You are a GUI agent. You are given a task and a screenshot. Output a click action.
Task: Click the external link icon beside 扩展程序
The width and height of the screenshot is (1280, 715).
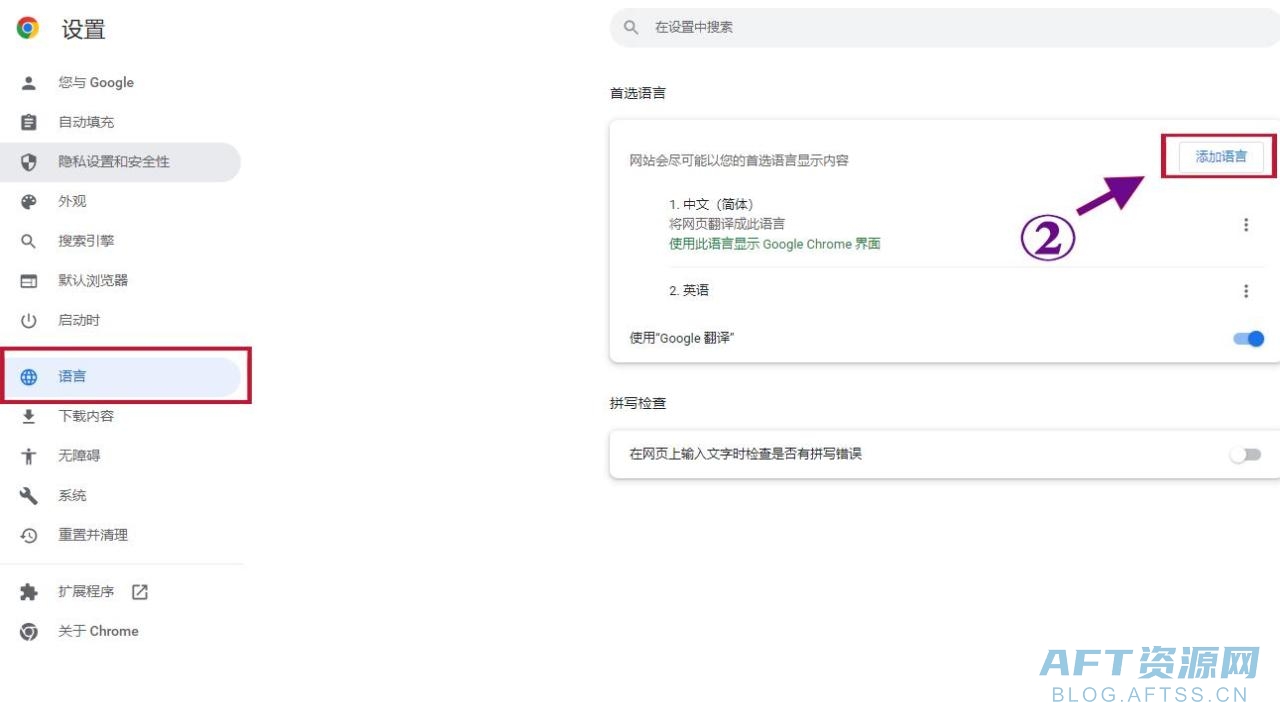click(x=140, y=592)
